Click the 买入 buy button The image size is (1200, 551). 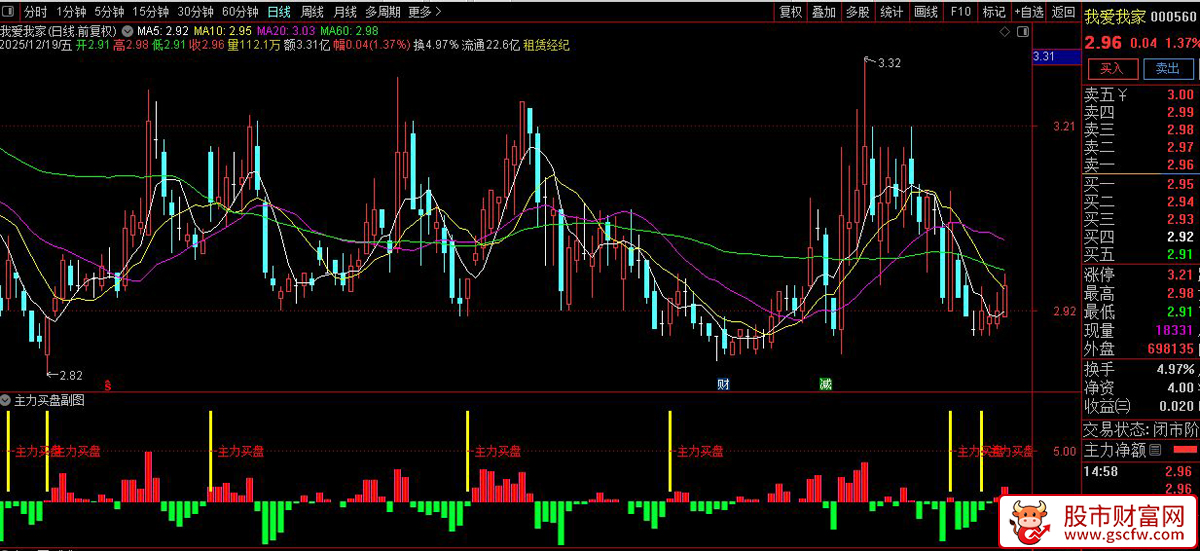coord(1112,69)
